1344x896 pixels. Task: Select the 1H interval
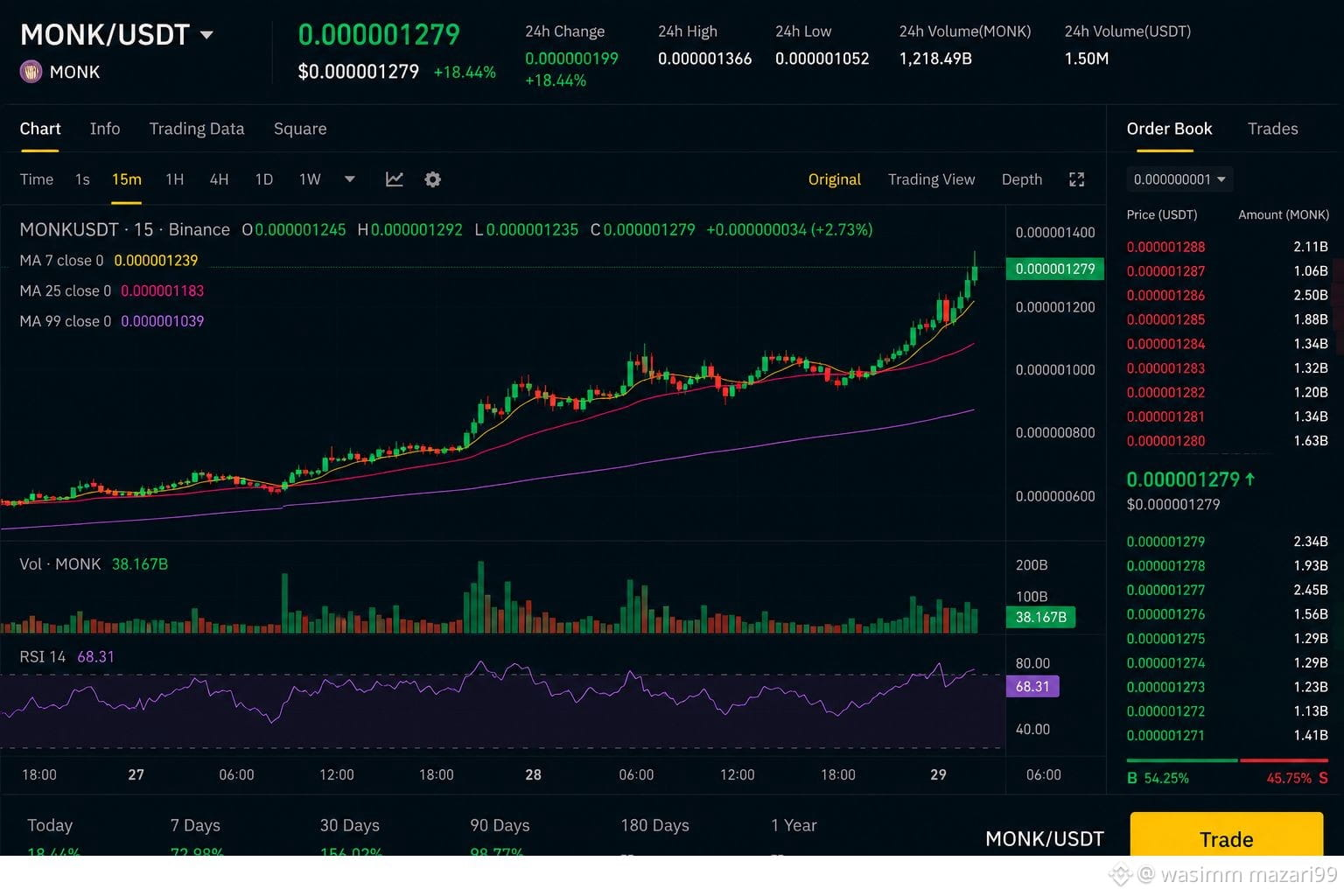[175, 179]
